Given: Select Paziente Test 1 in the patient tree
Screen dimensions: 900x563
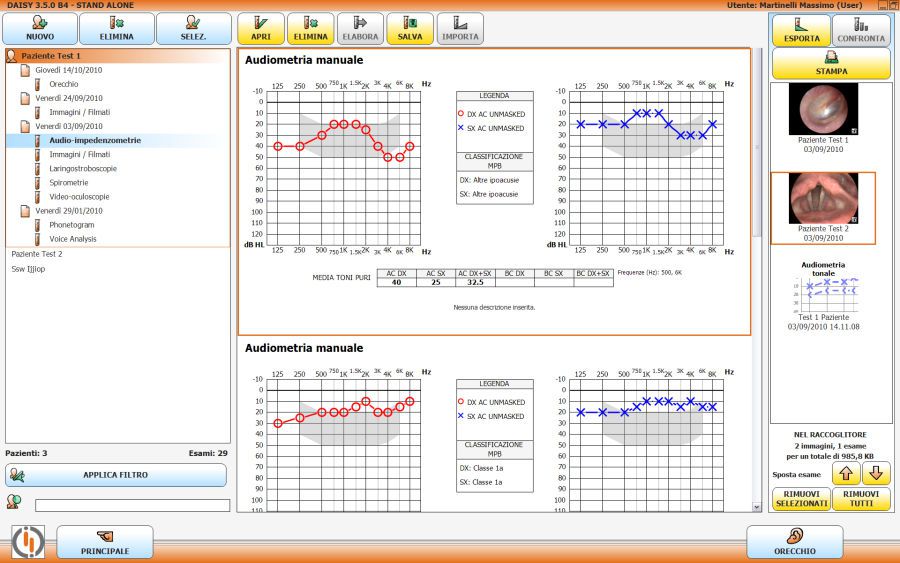Looking at the screenshot, I should coord(51,56).
